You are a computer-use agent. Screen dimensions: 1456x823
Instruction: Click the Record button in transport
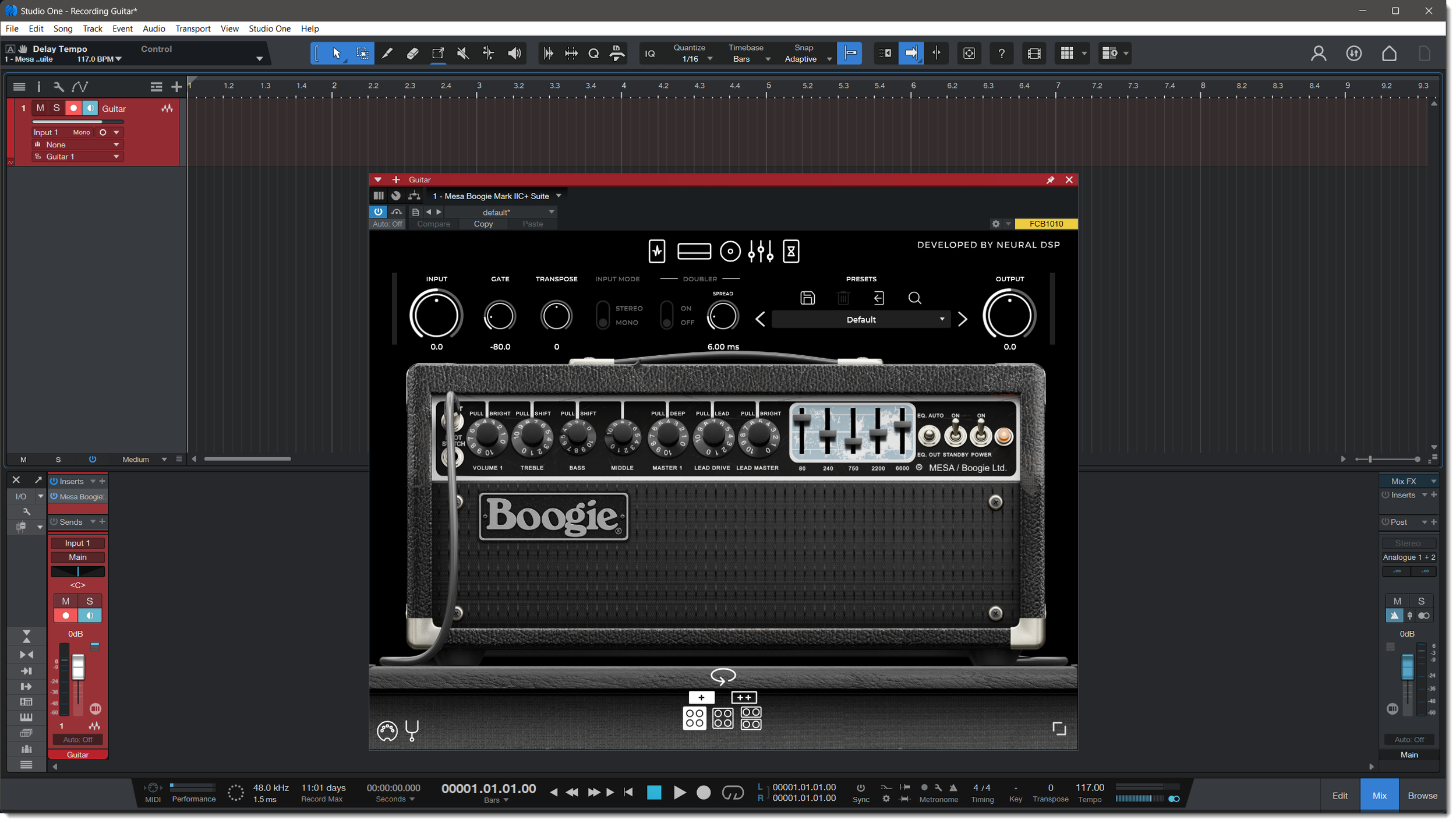click(x=704, y=793)
